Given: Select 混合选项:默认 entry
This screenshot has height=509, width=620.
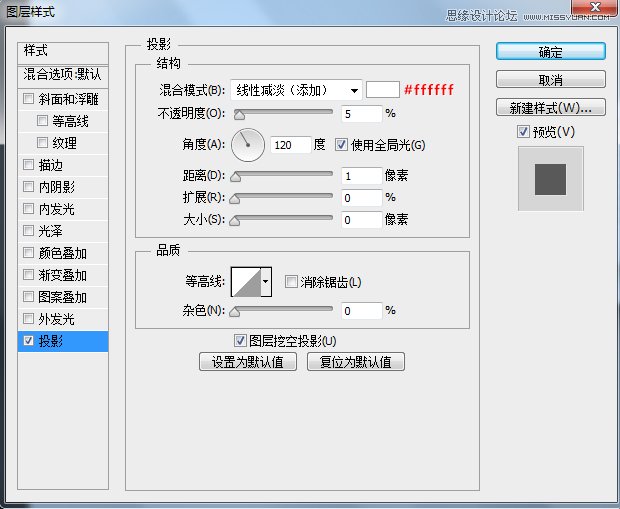Looking at the screenshot, I should [63, 76].
